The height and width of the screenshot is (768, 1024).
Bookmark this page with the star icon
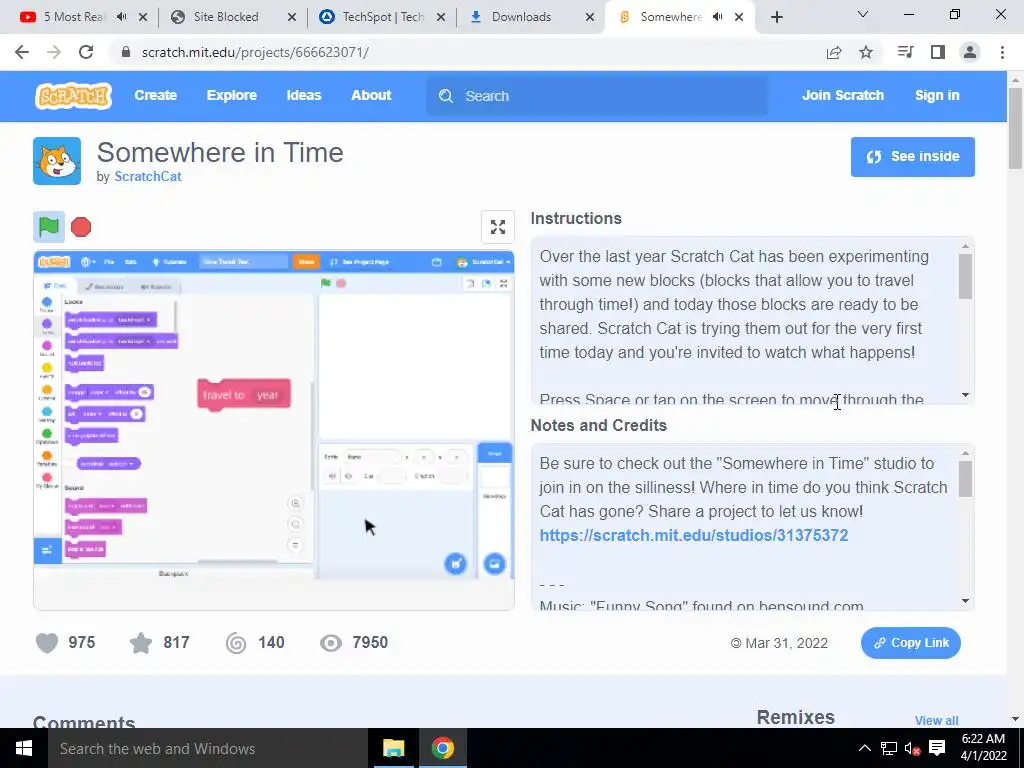coord(866,52)
